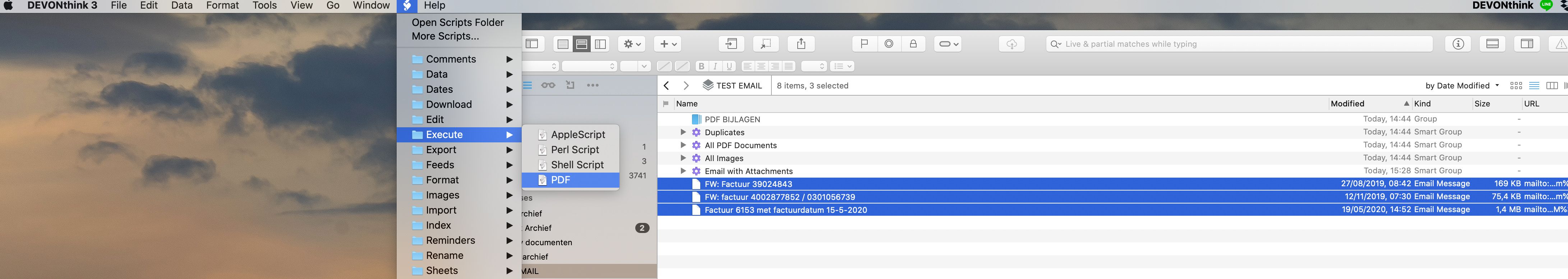The height and width of the screenshot is (279, 1568).
Task: Expand the All PDF Documents smart group
Action: (x=683, y=145)
